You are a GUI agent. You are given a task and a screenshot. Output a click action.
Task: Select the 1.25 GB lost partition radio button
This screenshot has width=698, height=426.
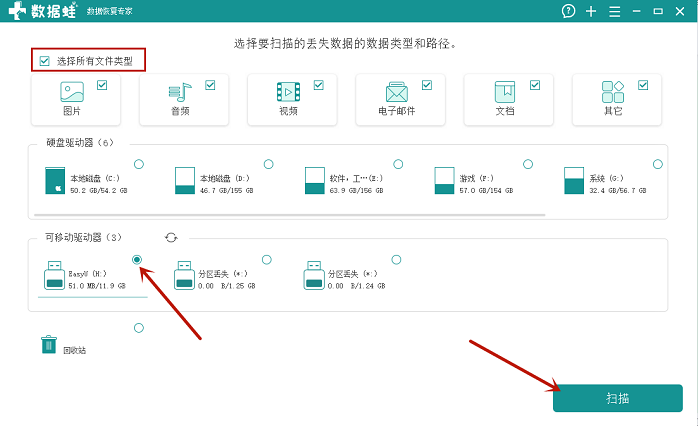pyautogui.click(x=267, y=260)
